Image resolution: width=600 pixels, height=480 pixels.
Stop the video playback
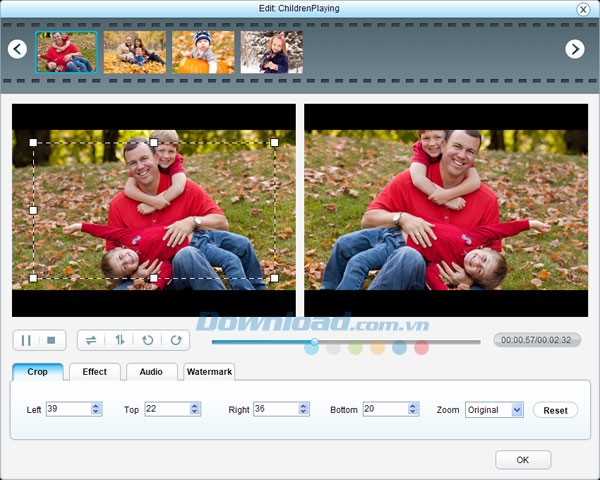[x=53, y=340]
